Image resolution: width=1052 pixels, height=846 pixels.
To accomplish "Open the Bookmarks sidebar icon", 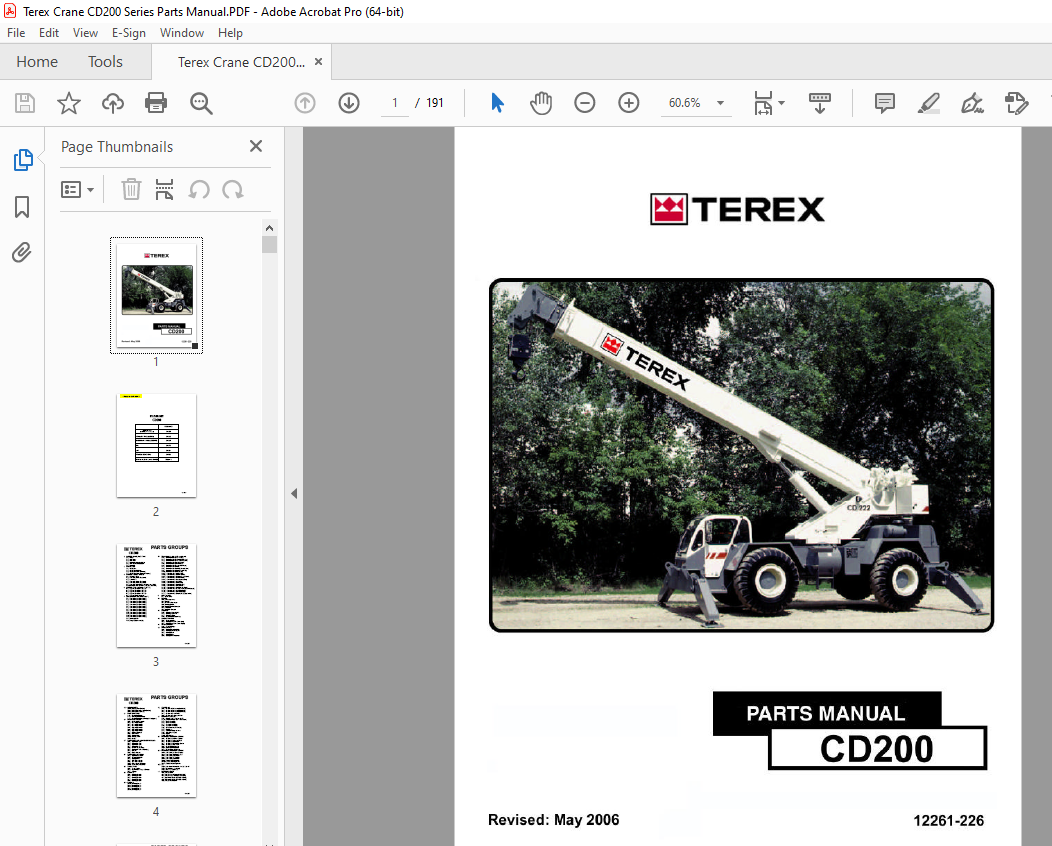I will click(22, 207).
